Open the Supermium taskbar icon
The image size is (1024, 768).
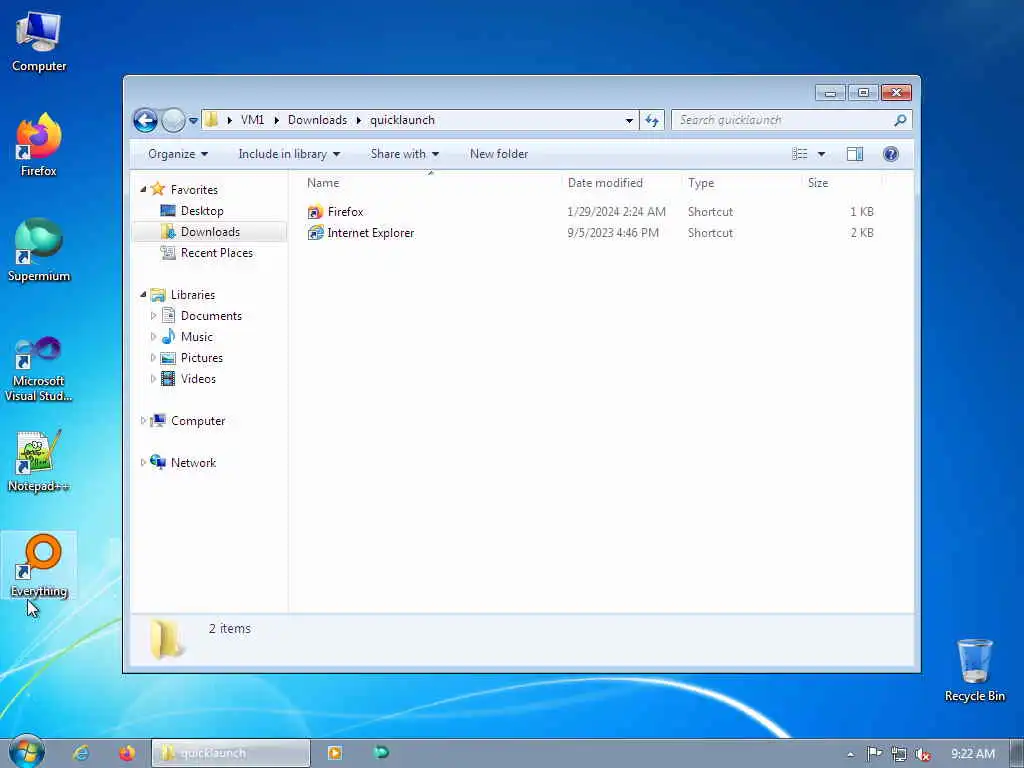click(x=381, y=753)
